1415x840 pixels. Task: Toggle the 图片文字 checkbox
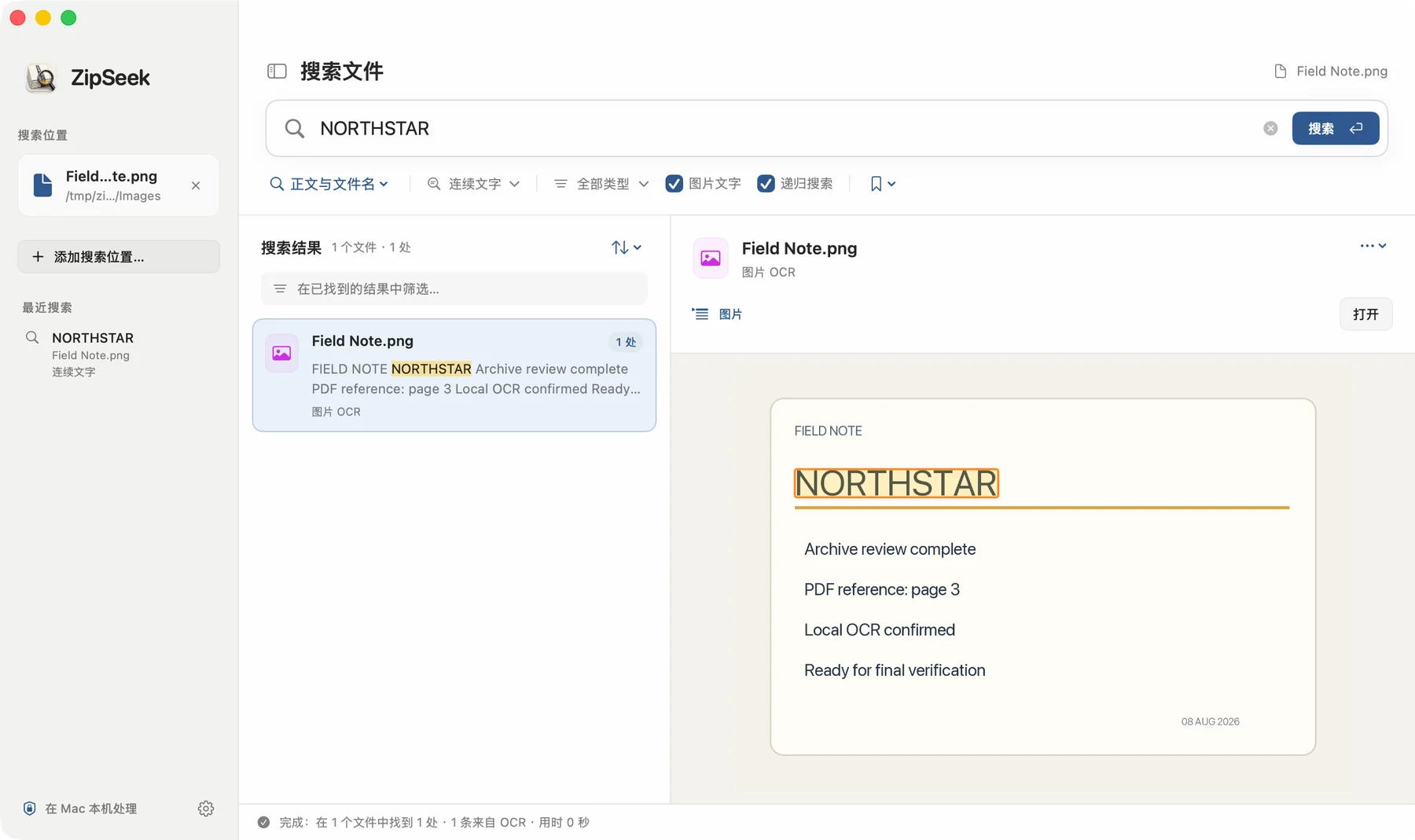(x=674, y=184)
